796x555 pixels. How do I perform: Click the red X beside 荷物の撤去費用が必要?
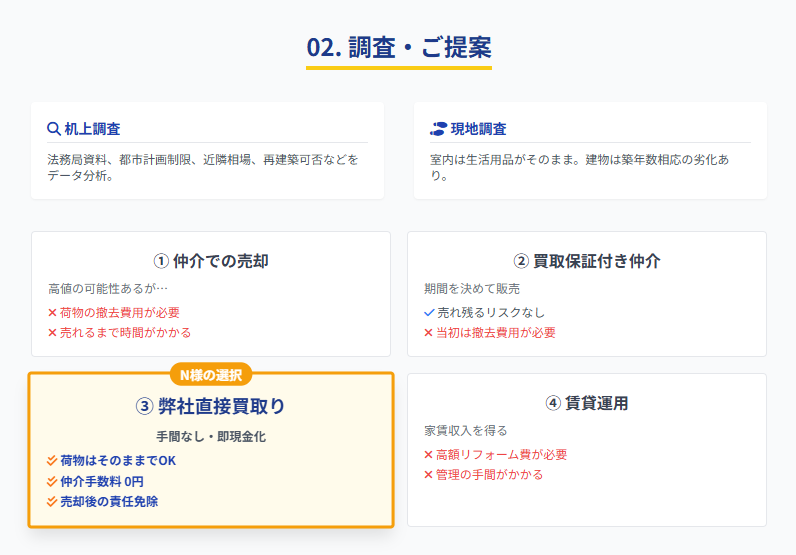coord(53,313)
